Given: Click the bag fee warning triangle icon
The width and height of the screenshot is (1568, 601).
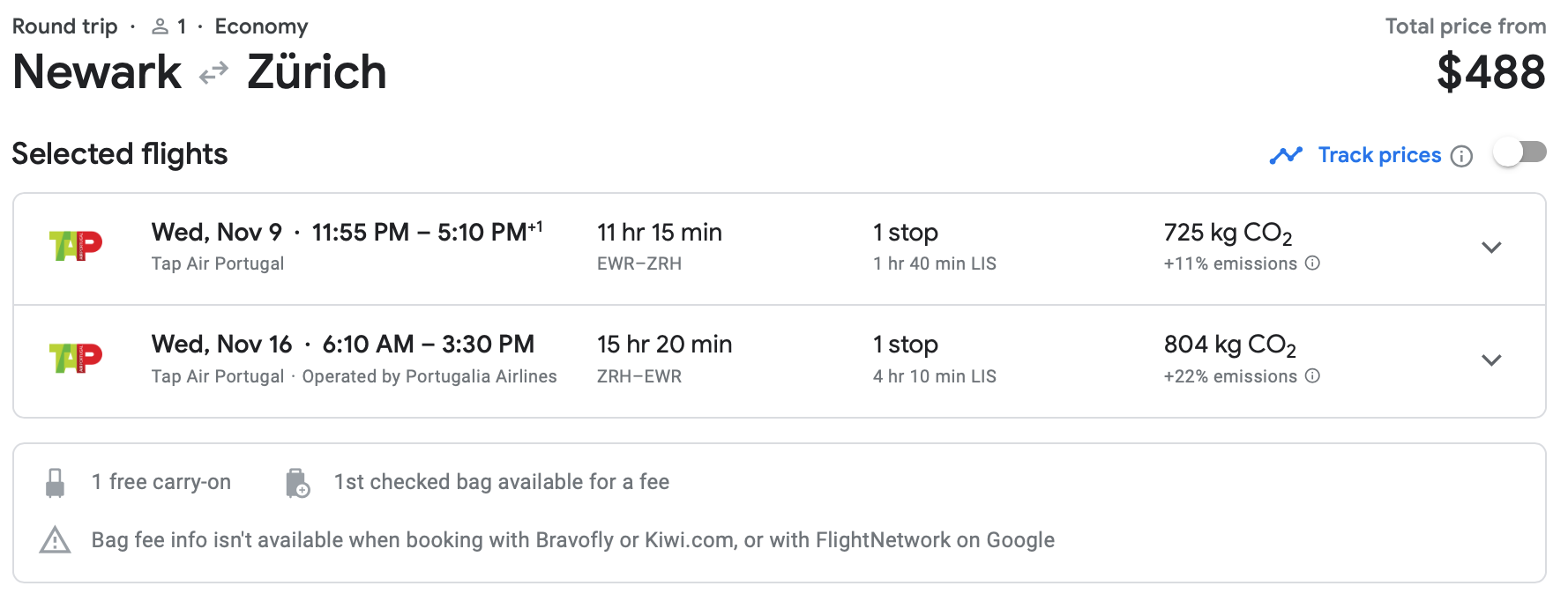Looking at the screenshot, I should point(55,539).
